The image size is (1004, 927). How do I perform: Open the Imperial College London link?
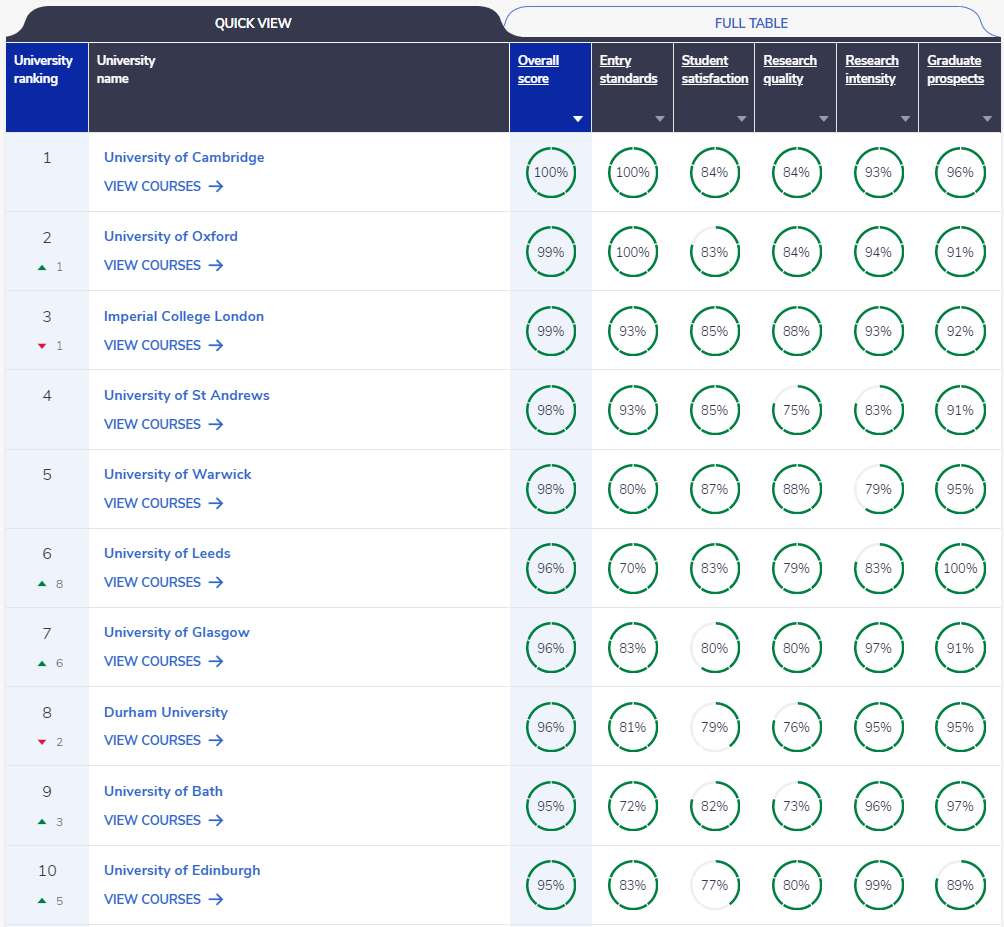pos(184,316)
